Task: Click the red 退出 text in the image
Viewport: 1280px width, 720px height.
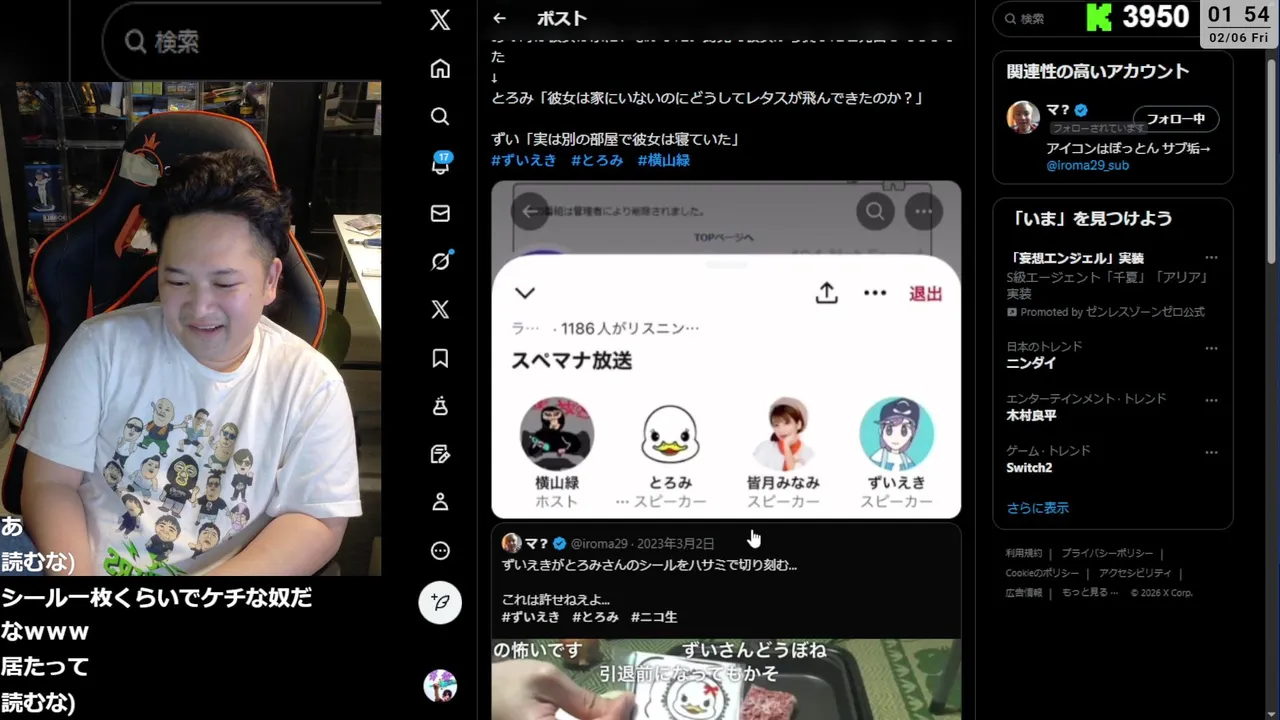Action: (x=925, y=293)
